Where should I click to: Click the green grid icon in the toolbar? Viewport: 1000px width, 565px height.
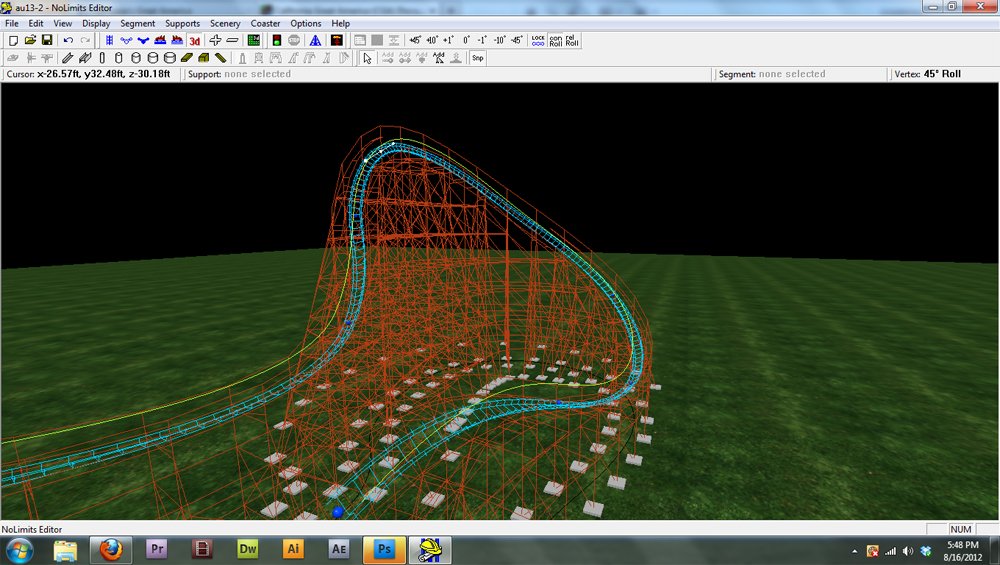coord(253,41)
